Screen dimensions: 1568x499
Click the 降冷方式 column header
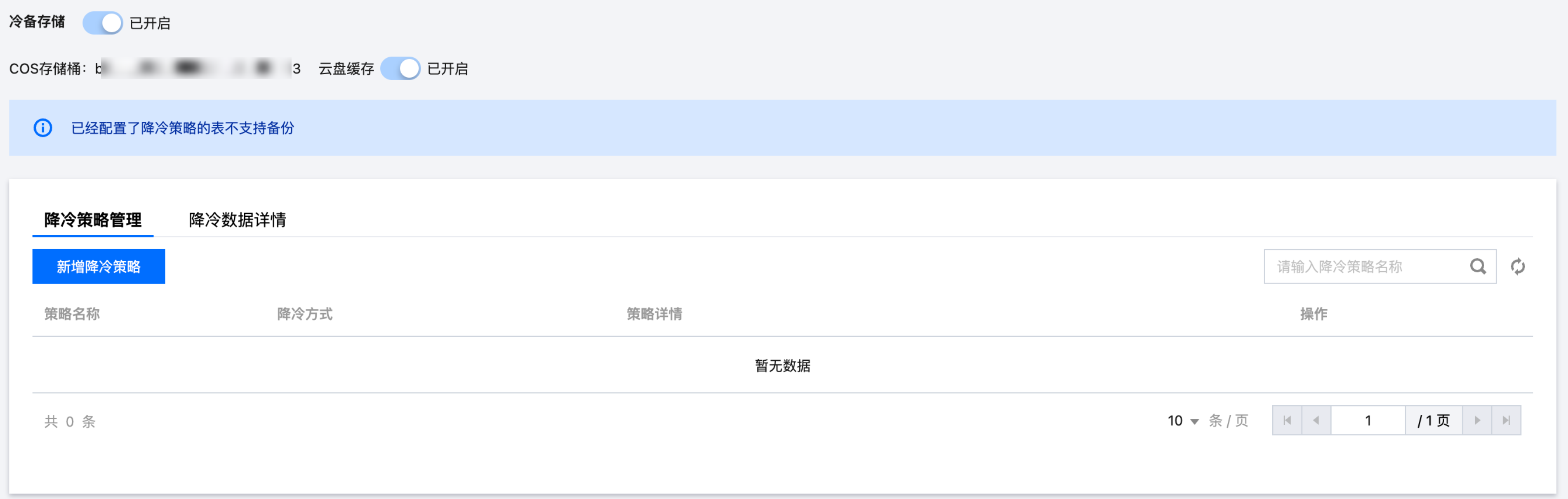304,314
